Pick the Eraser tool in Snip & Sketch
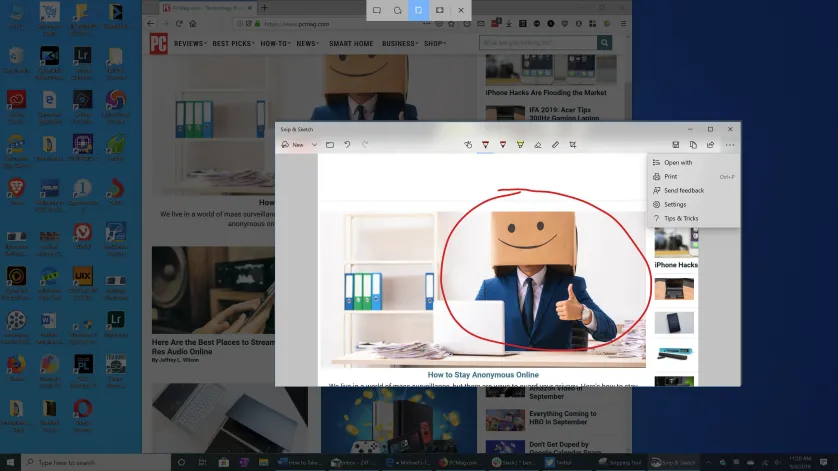Image resolution: width=838 pixels, height=471 pixels. 538,145
